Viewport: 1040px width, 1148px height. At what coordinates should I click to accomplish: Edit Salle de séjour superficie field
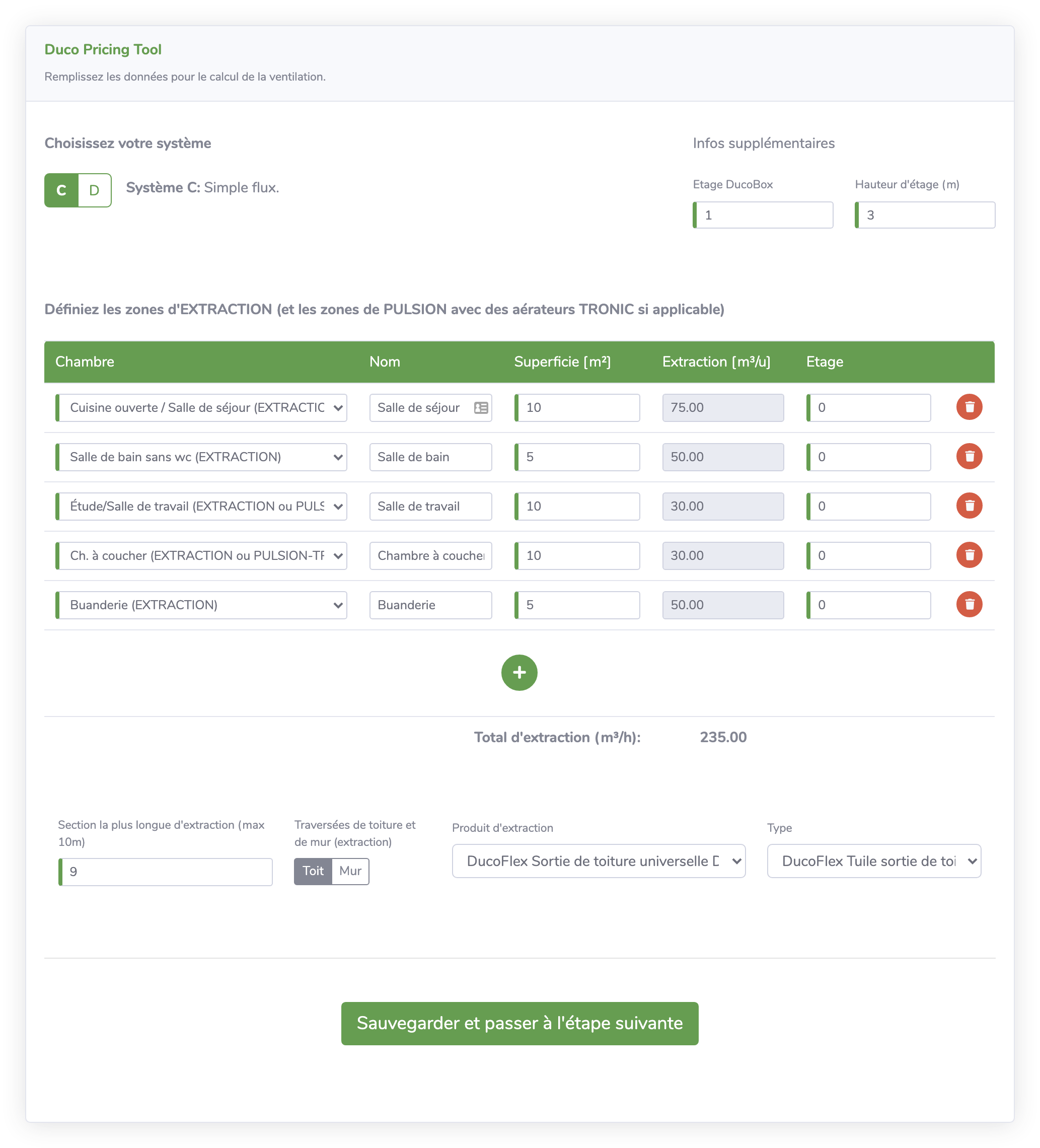(x=577, y=408)
